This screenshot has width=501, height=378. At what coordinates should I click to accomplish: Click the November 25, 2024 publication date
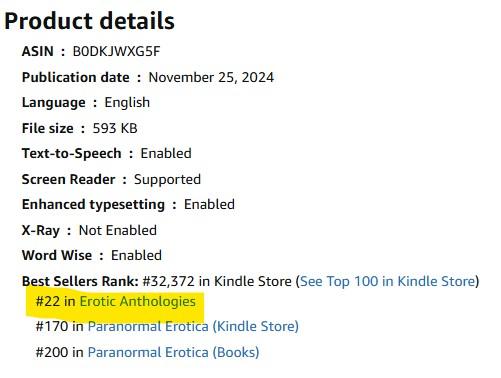coord(211,77)
